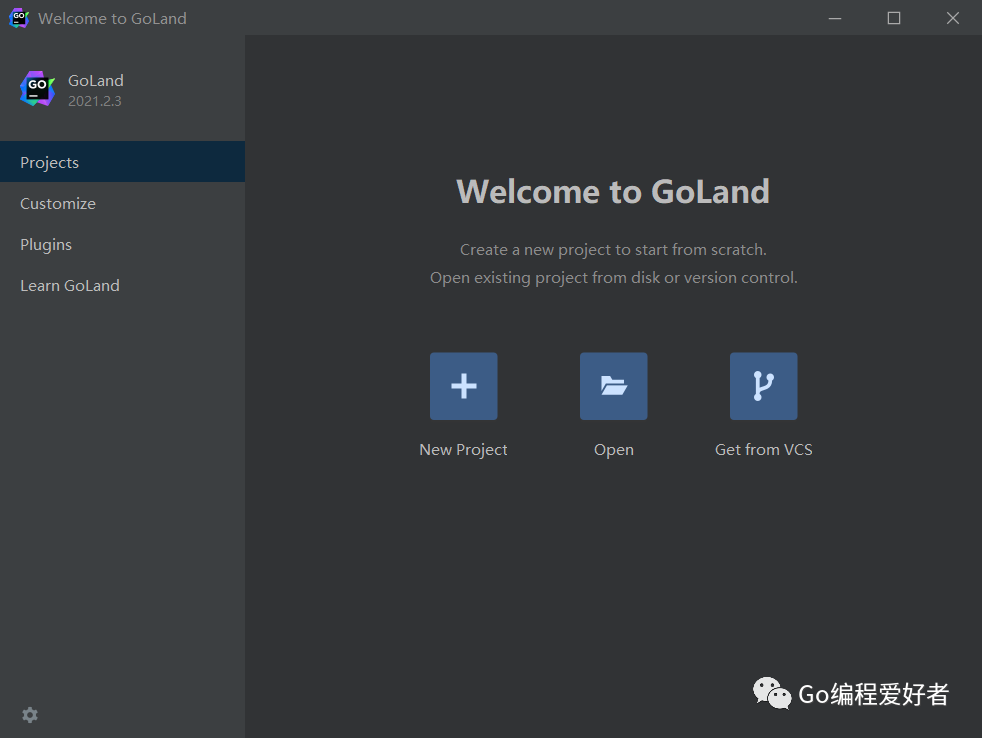Screen dimensions: 982x738
Task: Close the Welcome to GoLand window
Action: (x=953, y=18)
